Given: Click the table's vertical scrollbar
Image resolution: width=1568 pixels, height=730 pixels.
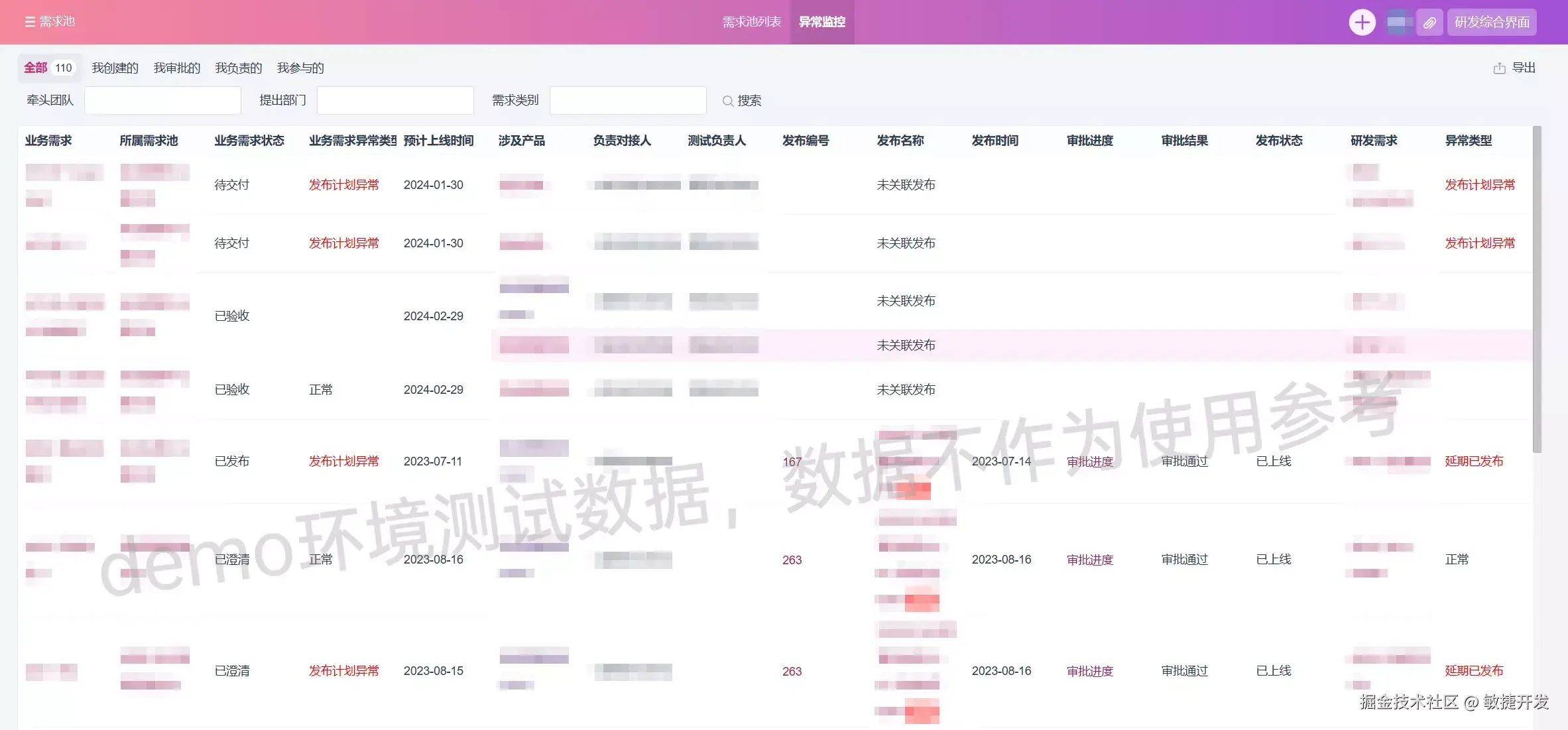Looking at the screenshot, I should point(1537,292).
